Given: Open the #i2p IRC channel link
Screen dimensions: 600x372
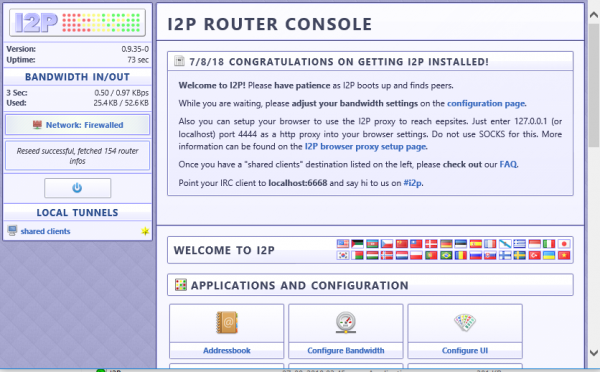Looking at the screenshot, I should [412, 183].
